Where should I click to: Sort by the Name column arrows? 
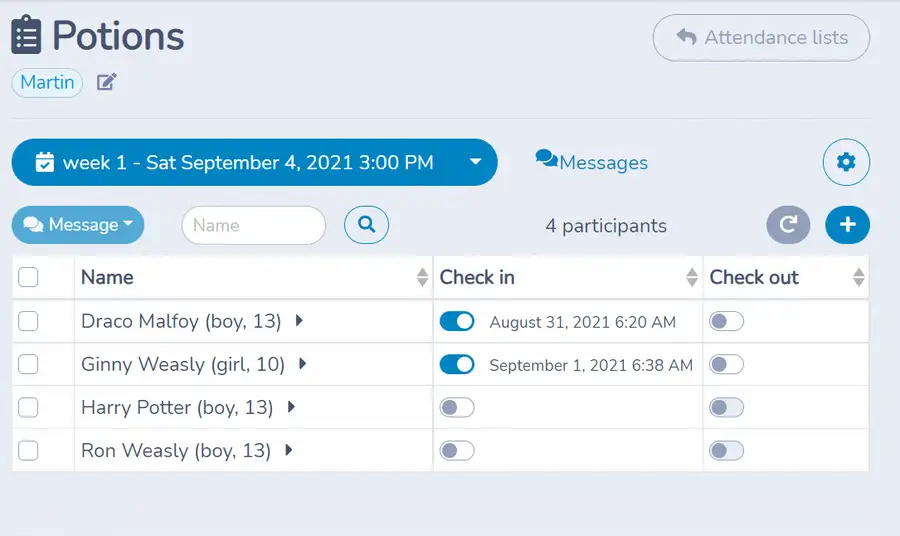coord(422,277)
